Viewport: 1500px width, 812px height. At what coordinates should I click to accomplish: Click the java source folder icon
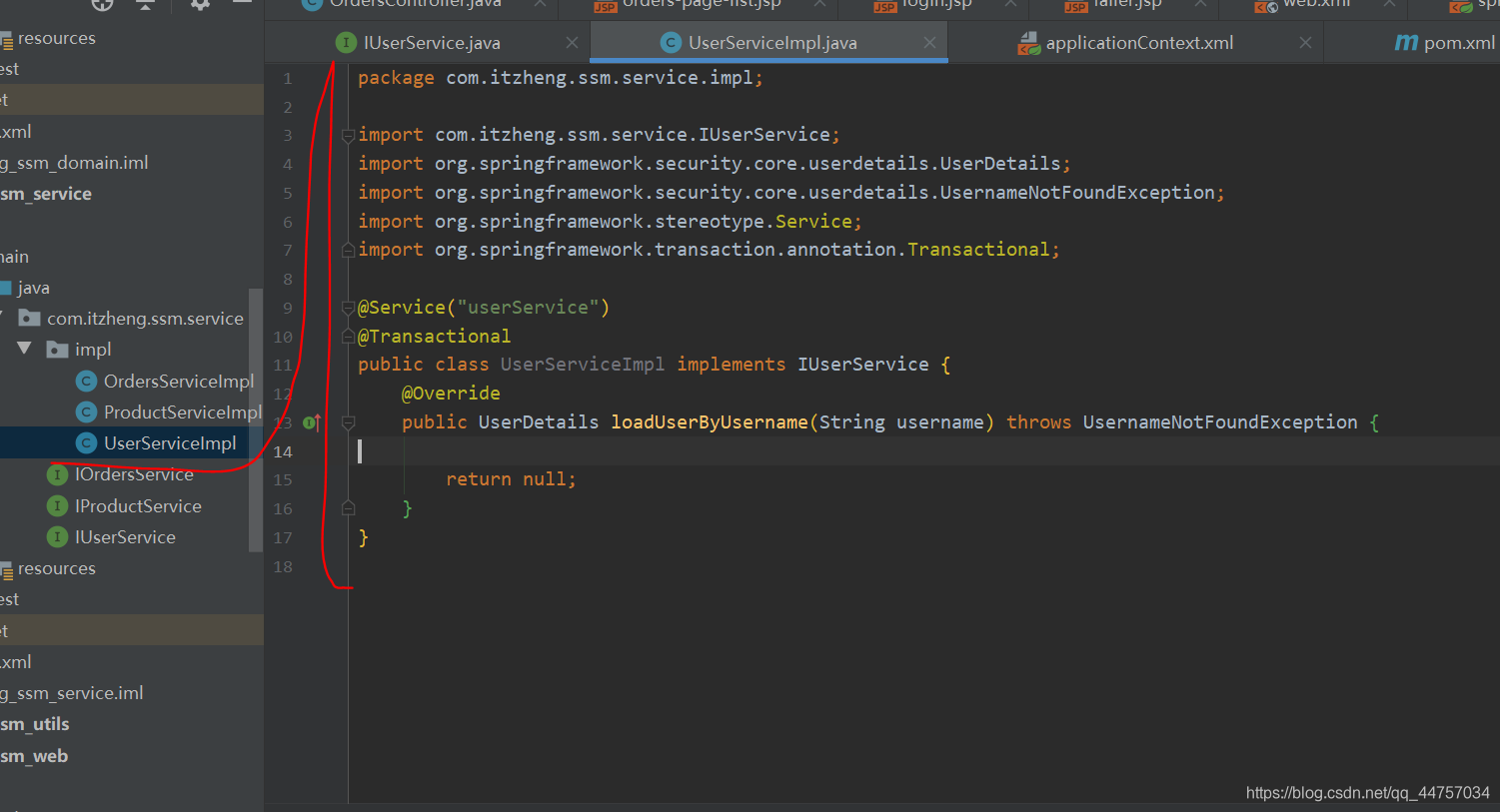tap(5, 288)
